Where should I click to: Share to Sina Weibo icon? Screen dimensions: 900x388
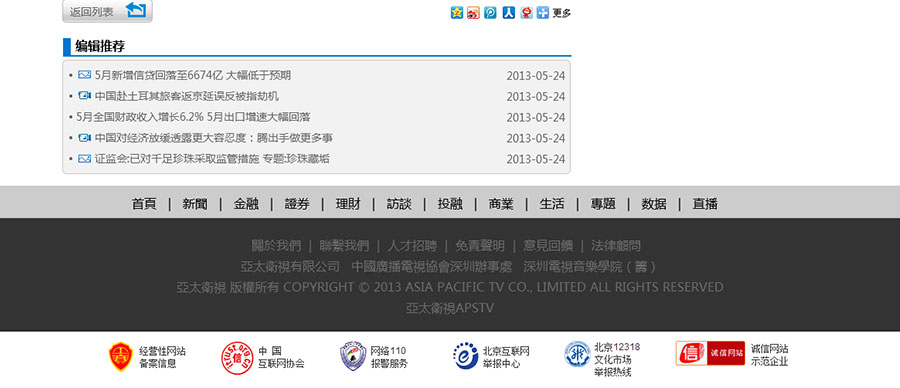473,13
